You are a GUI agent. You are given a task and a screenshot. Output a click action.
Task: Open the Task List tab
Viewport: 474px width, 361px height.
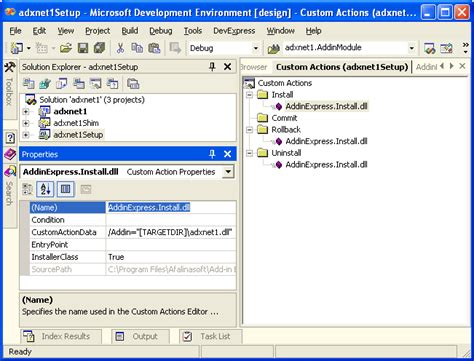[x=210, y=336]
